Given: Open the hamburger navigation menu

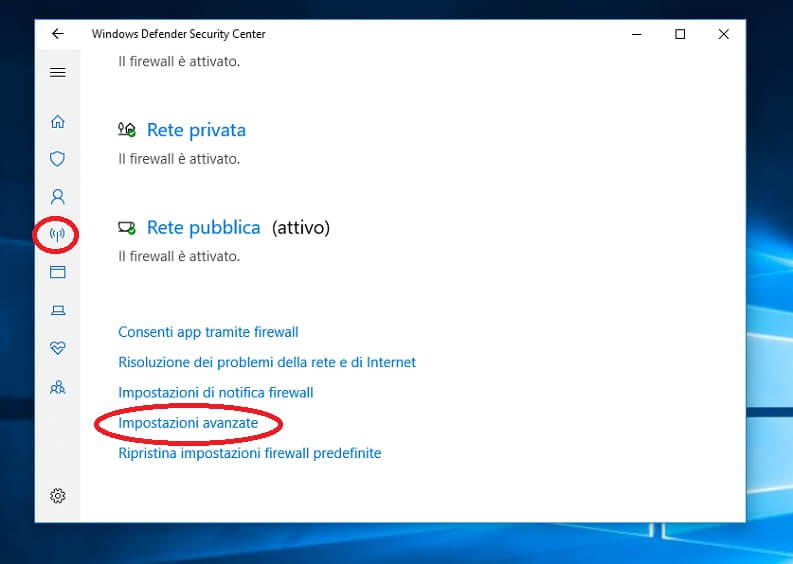Looking at the screenshot, I should pos(58,72).
